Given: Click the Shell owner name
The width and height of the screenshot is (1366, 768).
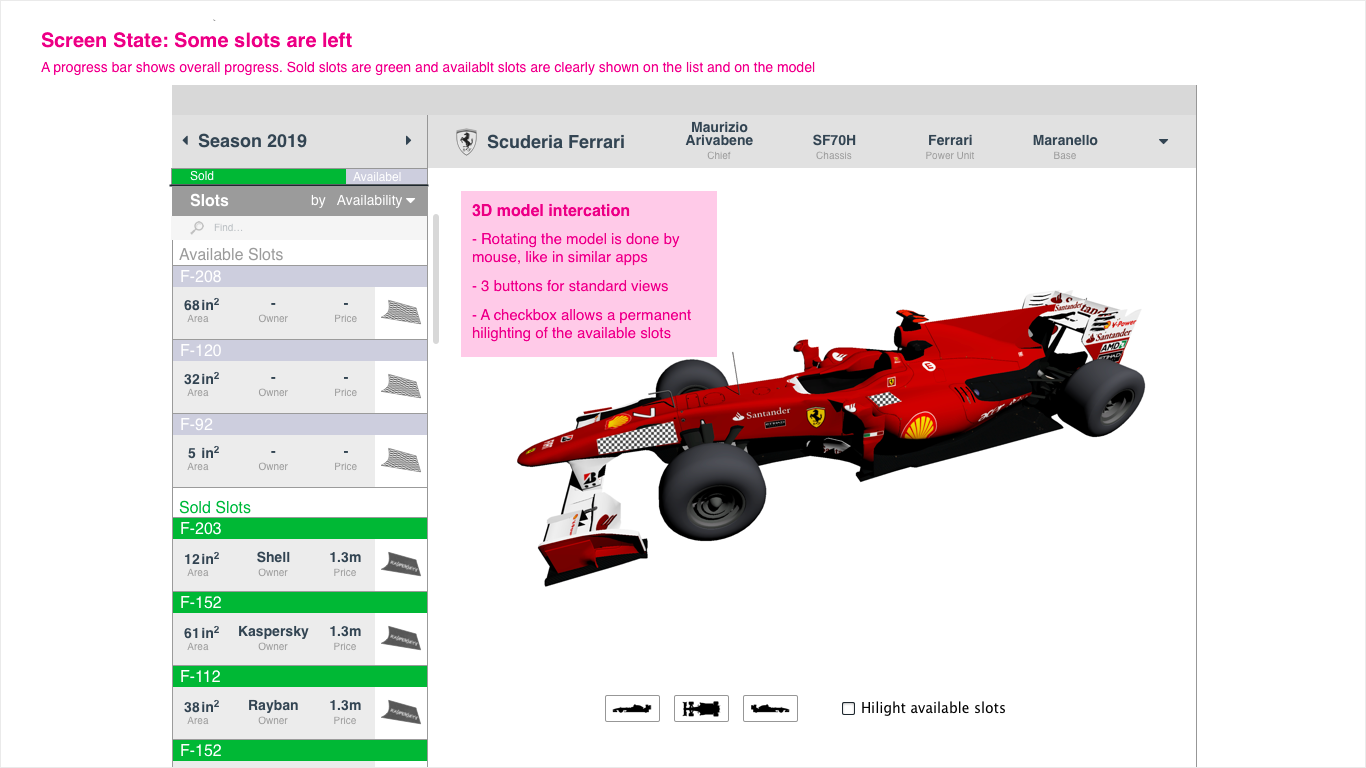Looking at the screenshot, I should pos(273,557).
